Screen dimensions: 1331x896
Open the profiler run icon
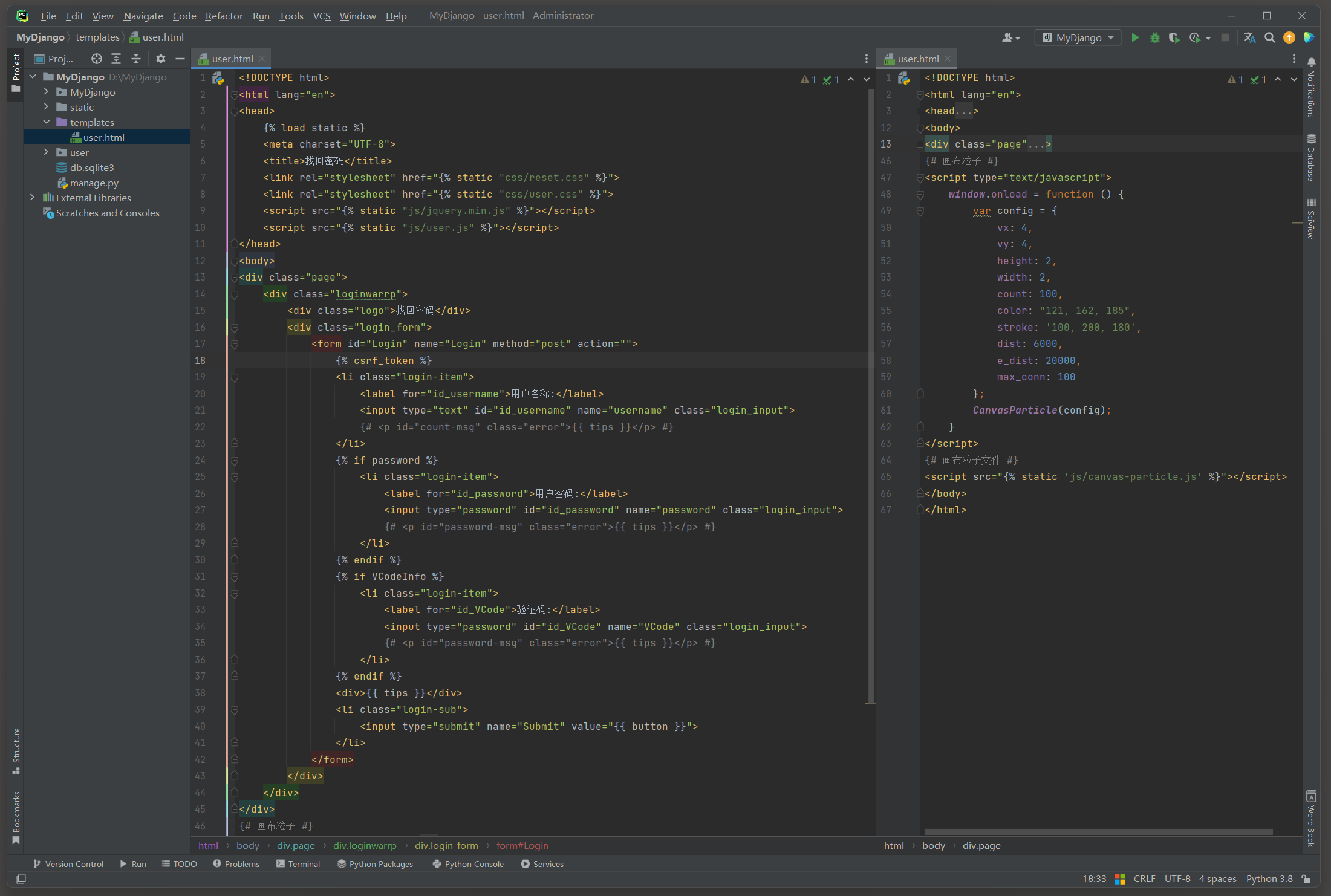click(1195, 37)
